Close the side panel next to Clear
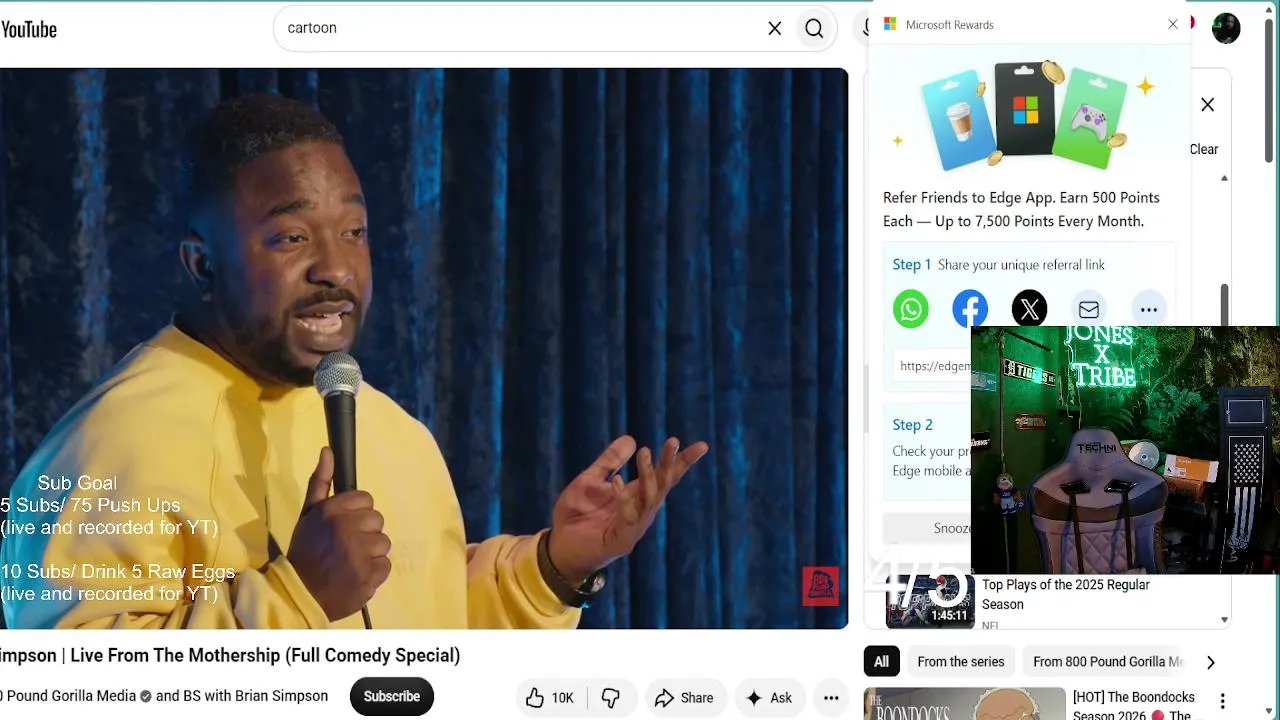Viewport: 1280px width, 720px height. tap(1208, 105)
